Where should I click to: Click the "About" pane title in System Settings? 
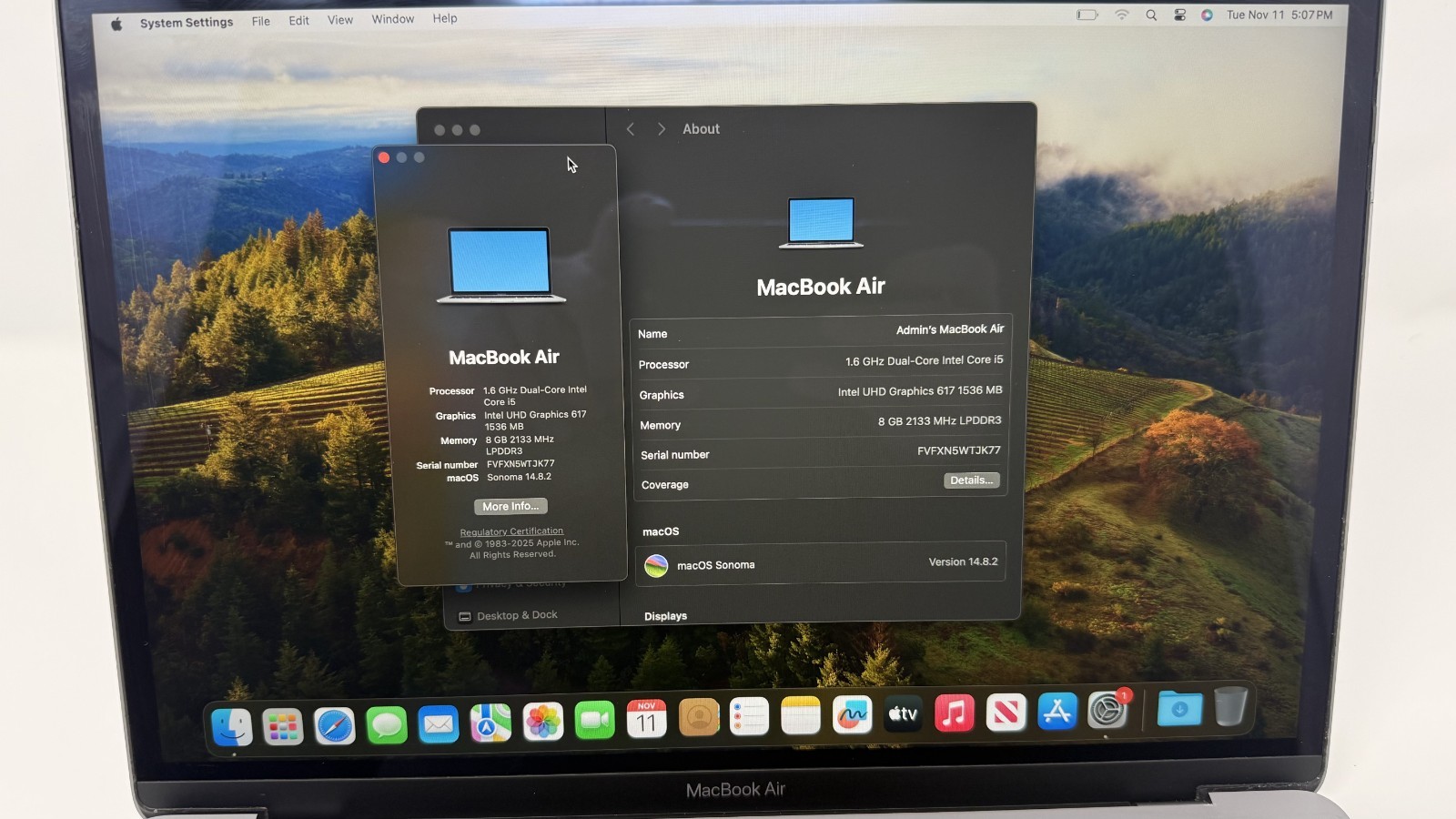point(701,129)
